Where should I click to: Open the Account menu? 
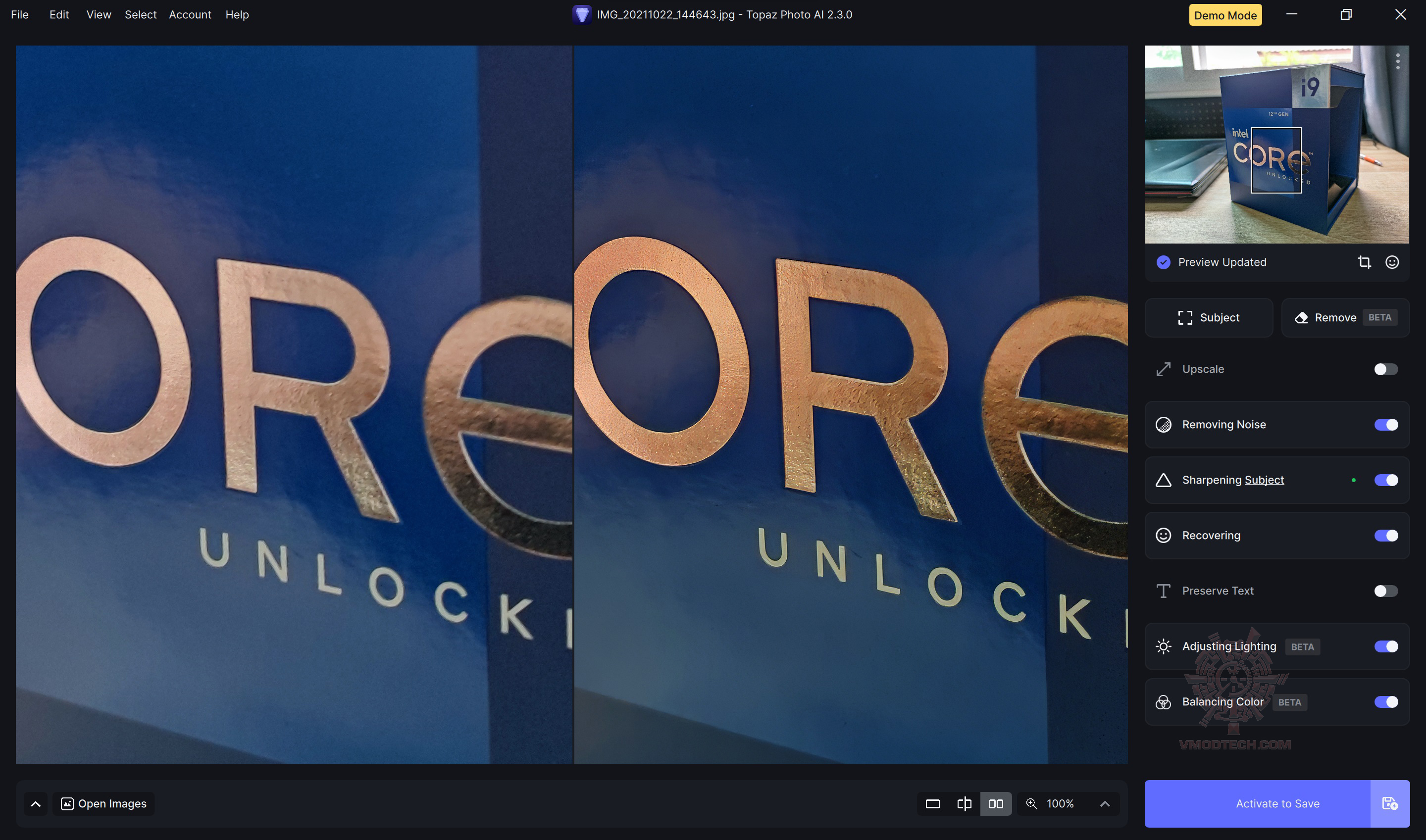coord(190,15)
